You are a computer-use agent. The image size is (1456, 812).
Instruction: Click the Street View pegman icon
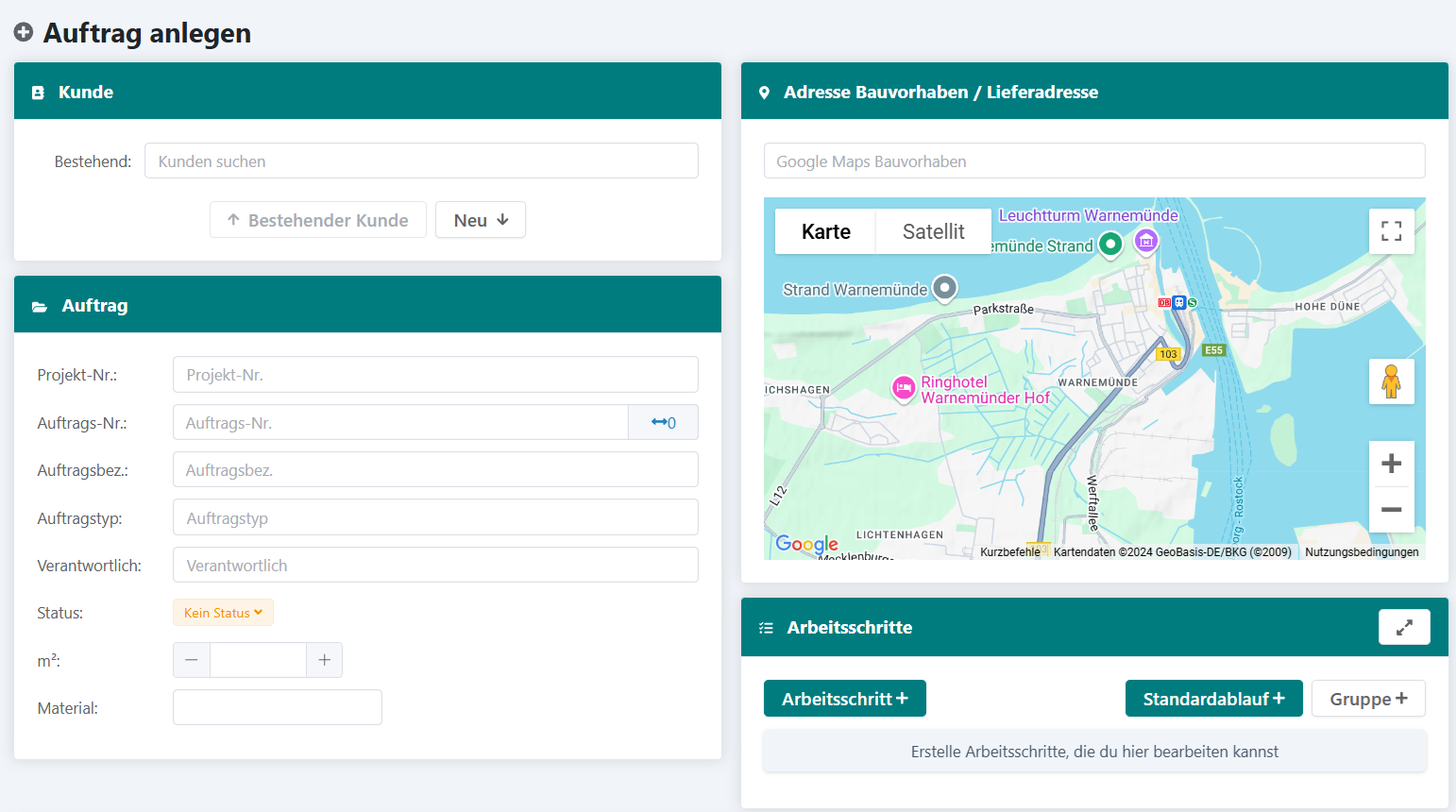(x=1391, y=381)
